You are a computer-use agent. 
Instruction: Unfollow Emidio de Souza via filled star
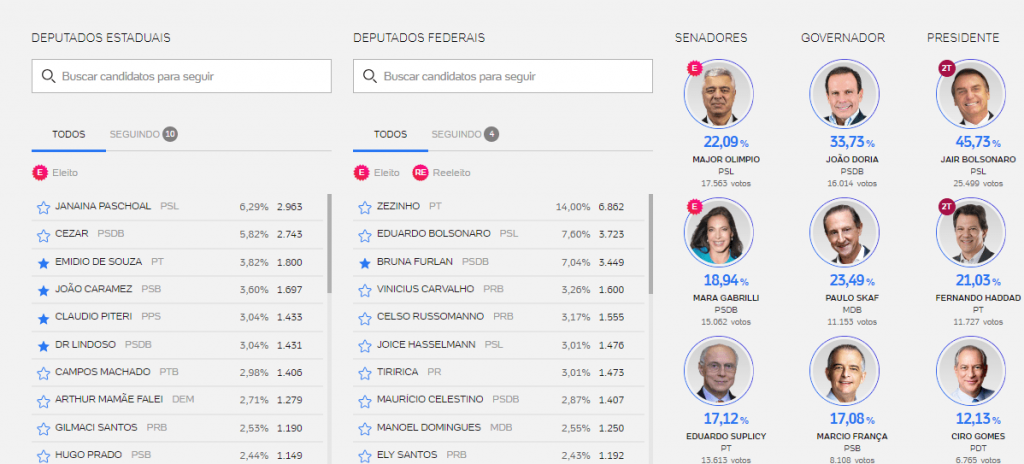coord(43,263)
